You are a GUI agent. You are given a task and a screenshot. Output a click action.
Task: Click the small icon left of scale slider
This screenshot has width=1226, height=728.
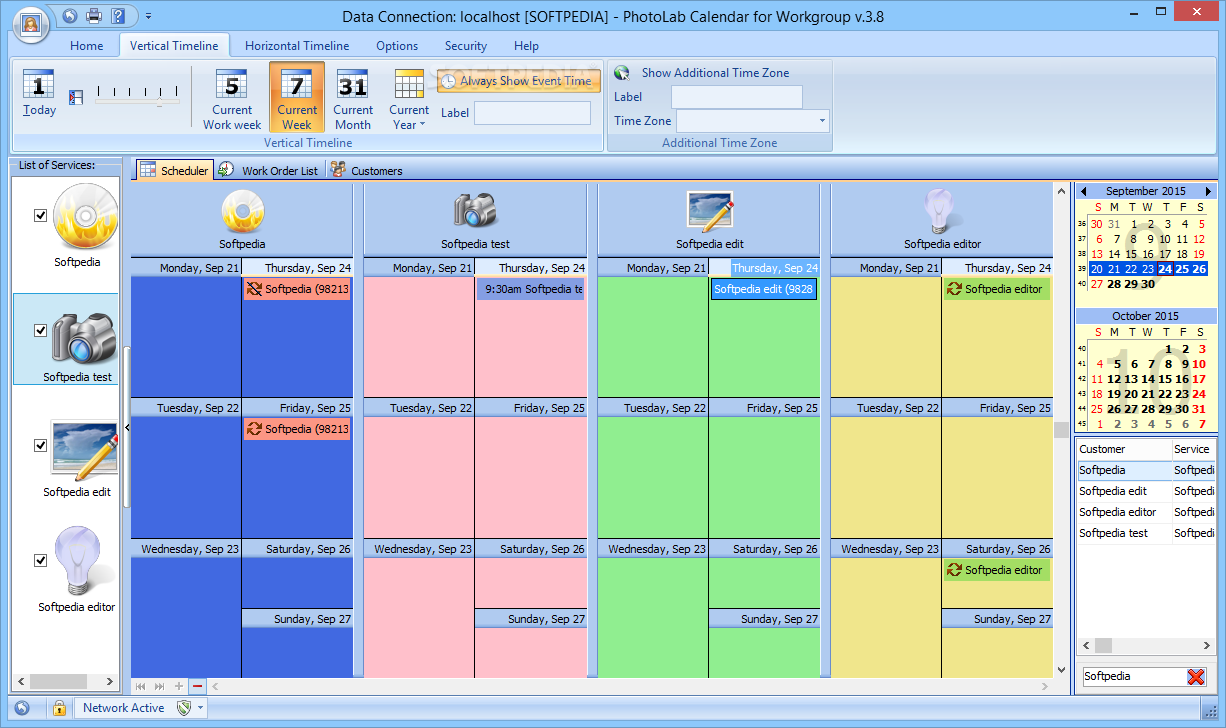[76, 97]
